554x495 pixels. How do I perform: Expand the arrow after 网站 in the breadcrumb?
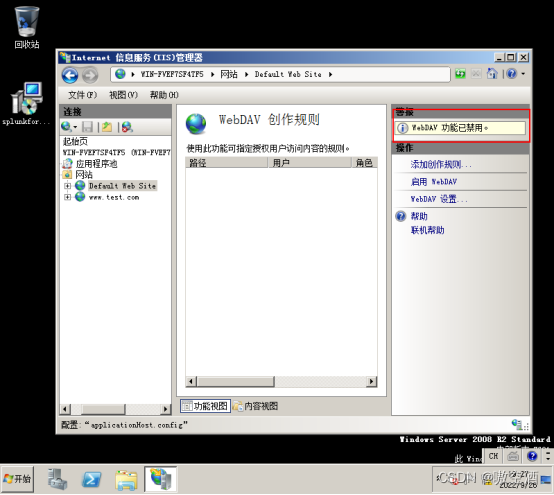(x=246, y=74)
